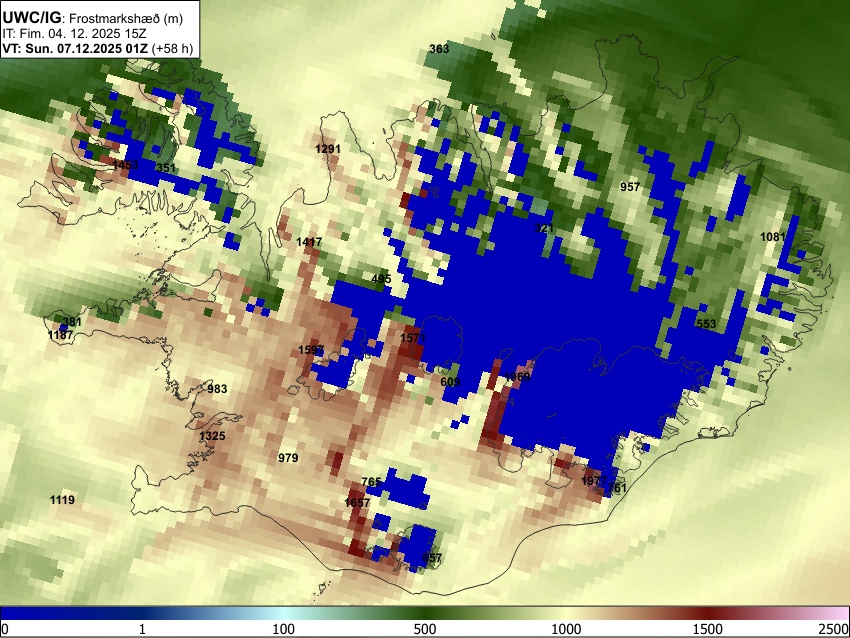Viewport: 850px width, 638px height.
Task: Click the map value 1597
Action: [311, 350]
